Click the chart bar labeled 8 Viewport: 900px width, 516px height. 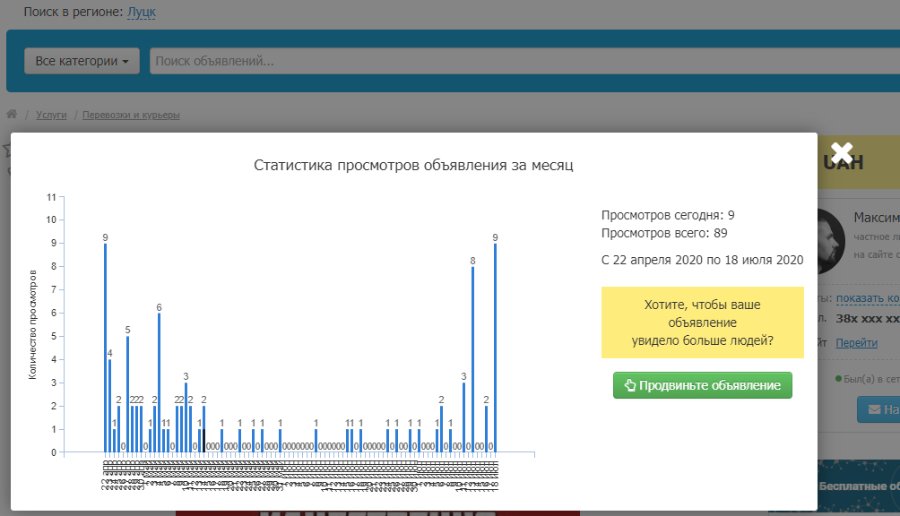pos(473,360)
